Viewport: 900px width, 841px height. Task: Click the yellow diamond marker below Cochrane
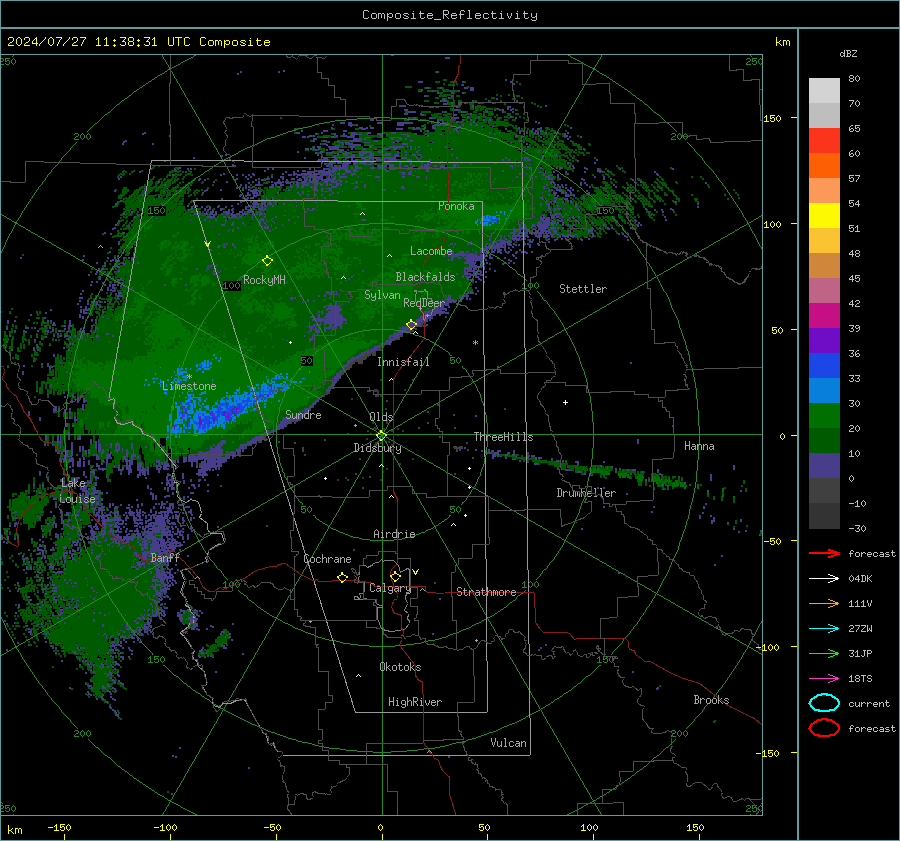(x=342, y=577)
